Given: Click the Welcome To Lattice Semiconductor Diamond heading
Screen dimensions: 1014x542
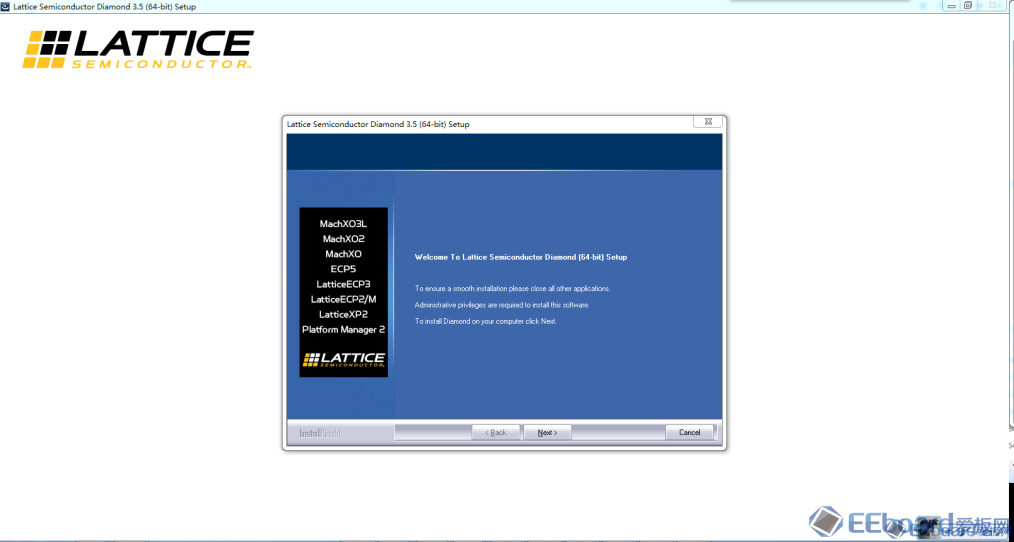Looking at the screenshot, I should (x=521, y=257).
